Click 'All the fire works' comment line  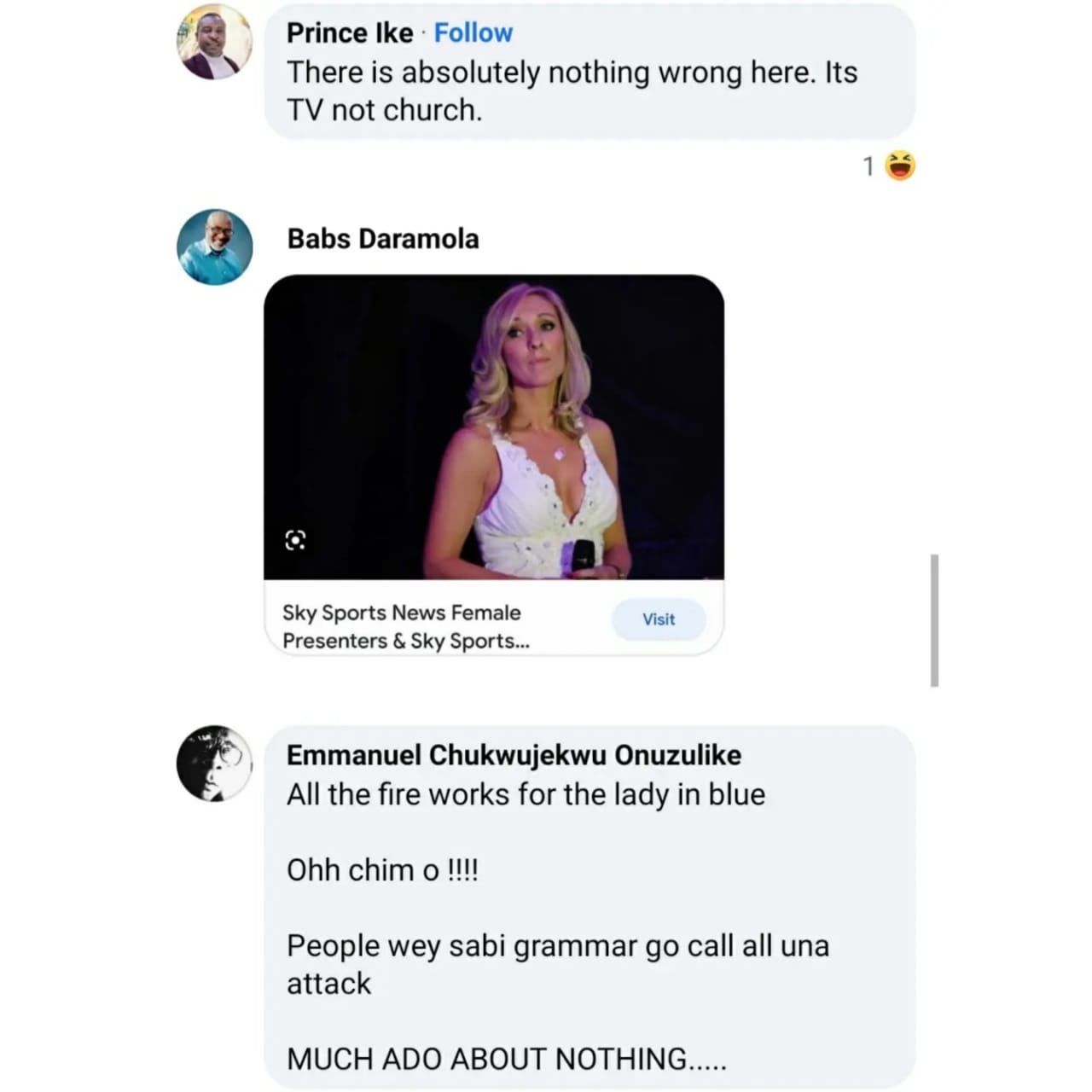tap(526, 794)
